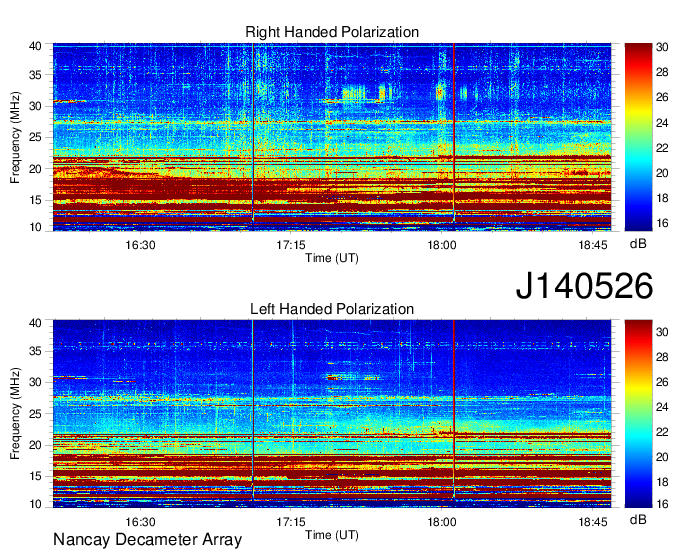The image size is (680, 552).
Task: Click the 'dB' unit label beside Left Handed colorbar
Action: point(638,520)
